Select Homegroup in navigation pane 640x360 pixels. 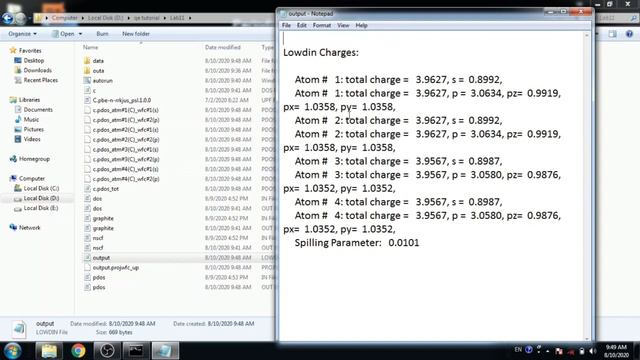pyautogui.click(x=34, y=159)
